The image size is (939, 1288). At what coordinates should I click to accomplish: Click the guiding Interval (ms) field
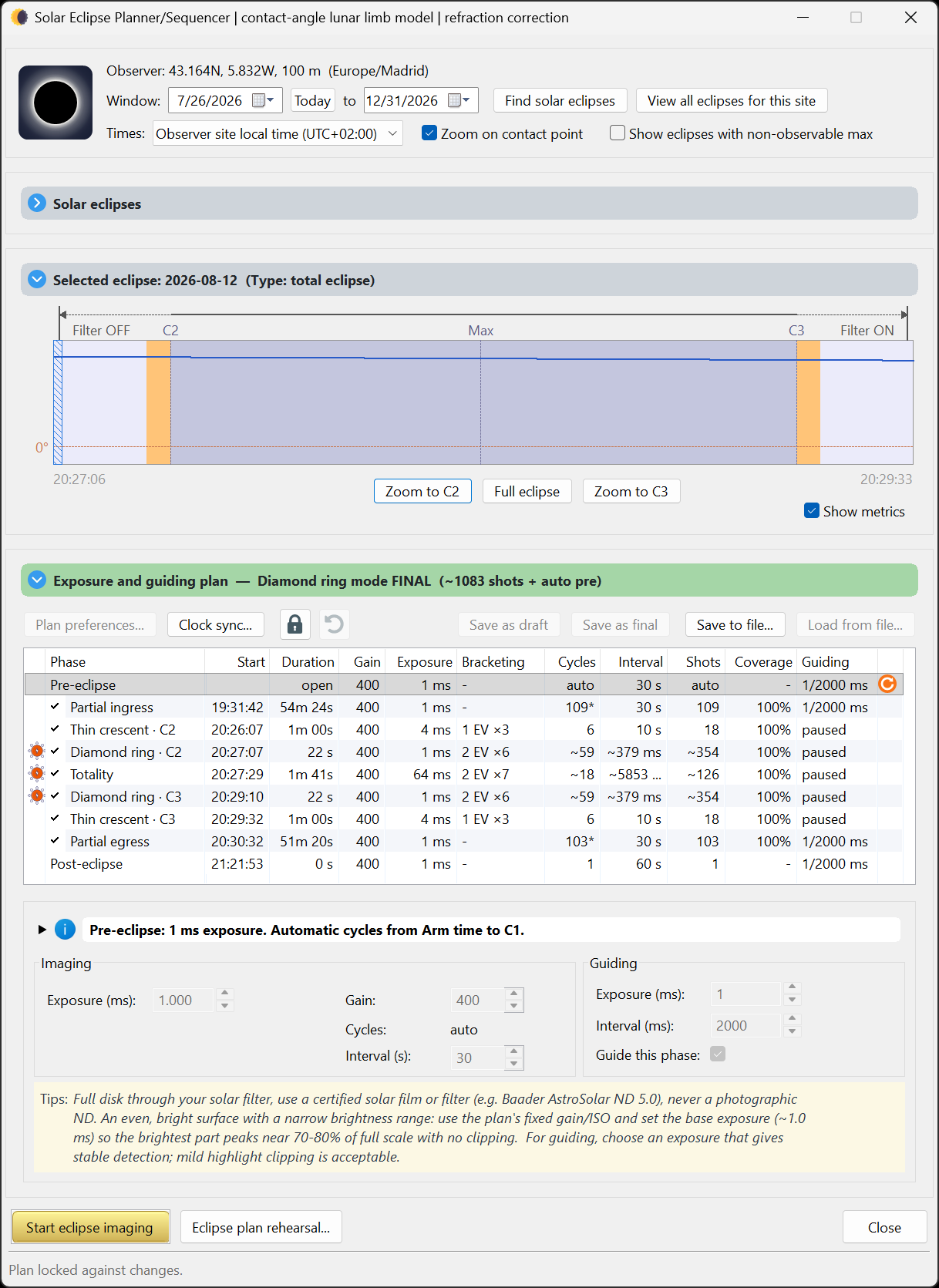coord(745,1025)
